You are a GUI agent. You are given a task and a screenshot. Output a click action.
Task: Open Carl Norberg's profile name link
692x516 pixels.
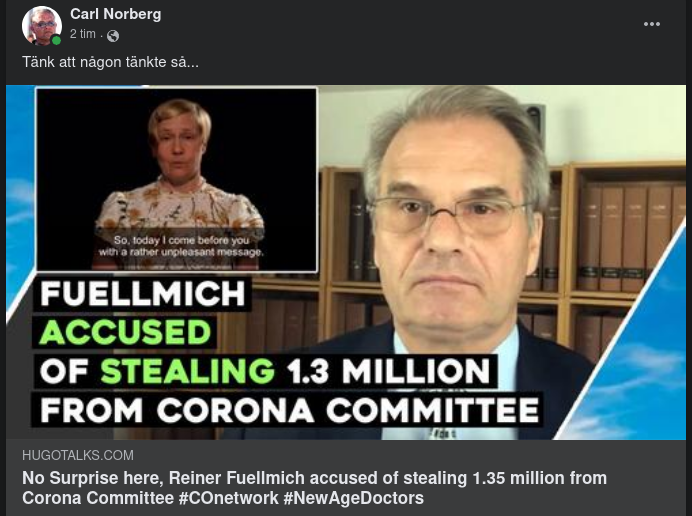pyautogui.click(x=115, y=14)
